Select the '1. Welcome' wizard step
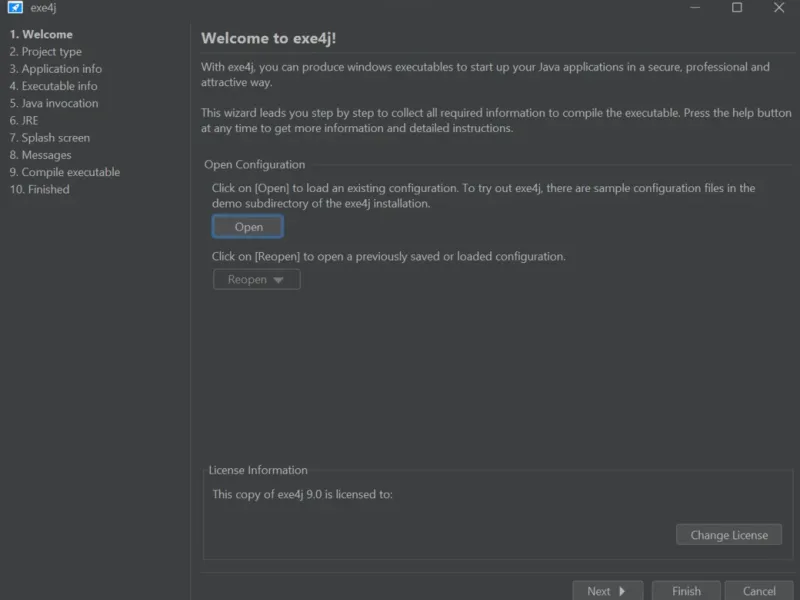Image resolution: width=800 pixels, height=600 pixels. pos(41,34)
